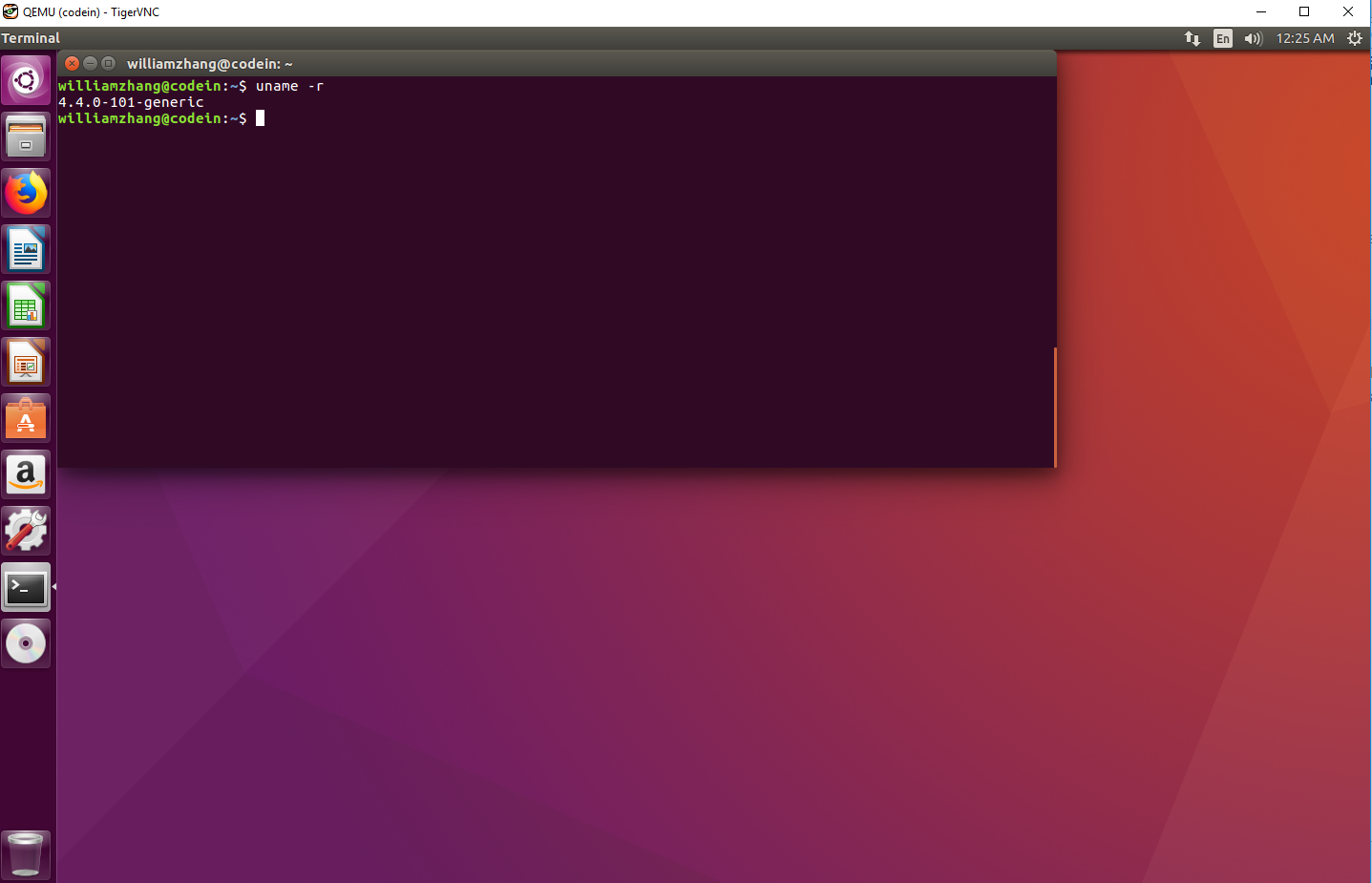Click the TigerVNC application icon in title bar
The height and width of the screenshot is (883, 1372).
(11, 12)
